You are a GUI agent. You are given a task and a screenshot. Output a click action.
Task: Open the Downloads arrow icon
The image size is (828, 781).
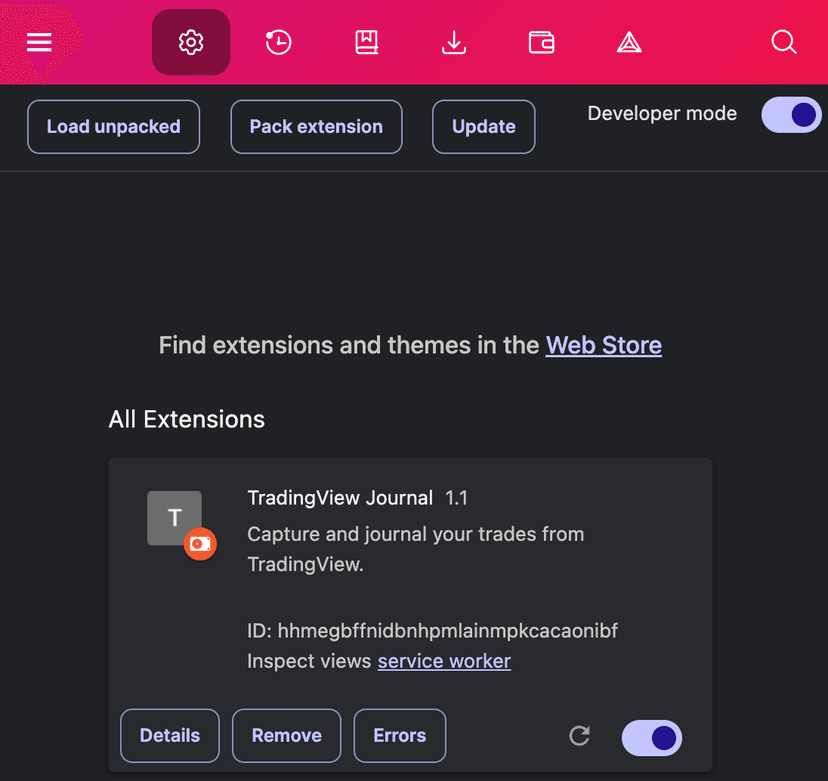click(x=454, y=42)
